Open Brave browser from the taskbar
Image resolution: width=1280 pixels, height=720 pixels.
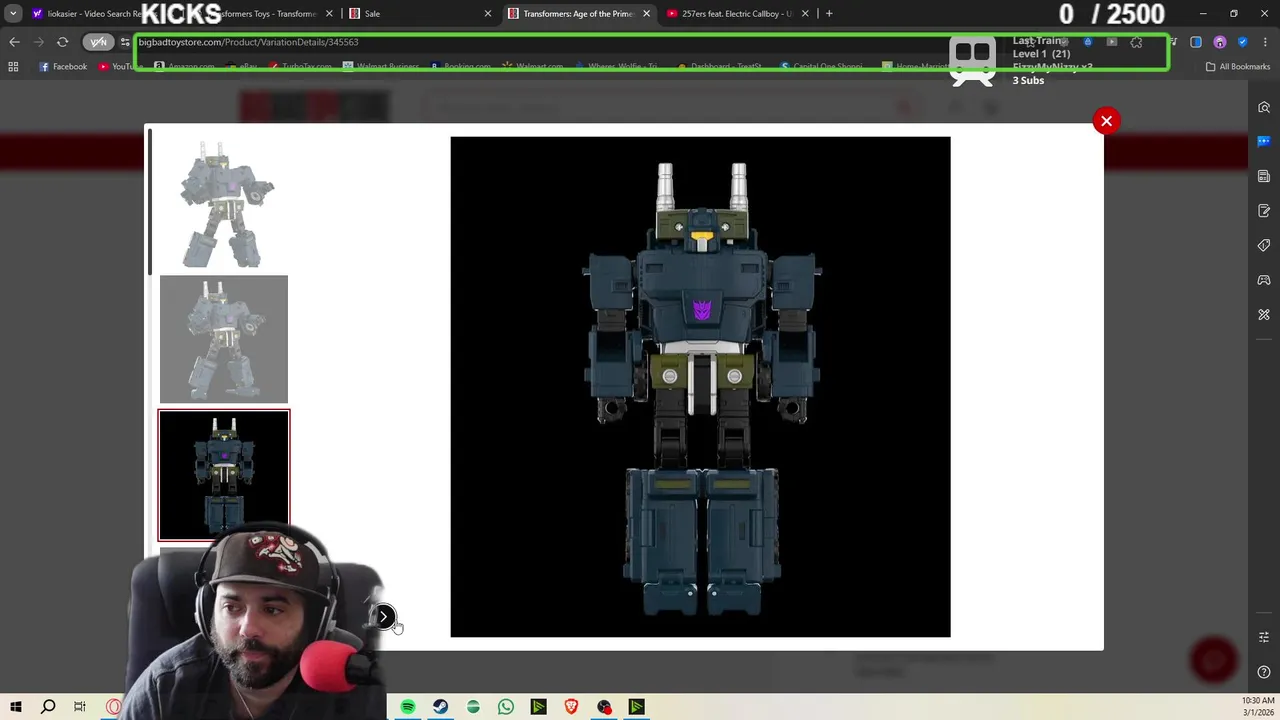pos(571,707)
